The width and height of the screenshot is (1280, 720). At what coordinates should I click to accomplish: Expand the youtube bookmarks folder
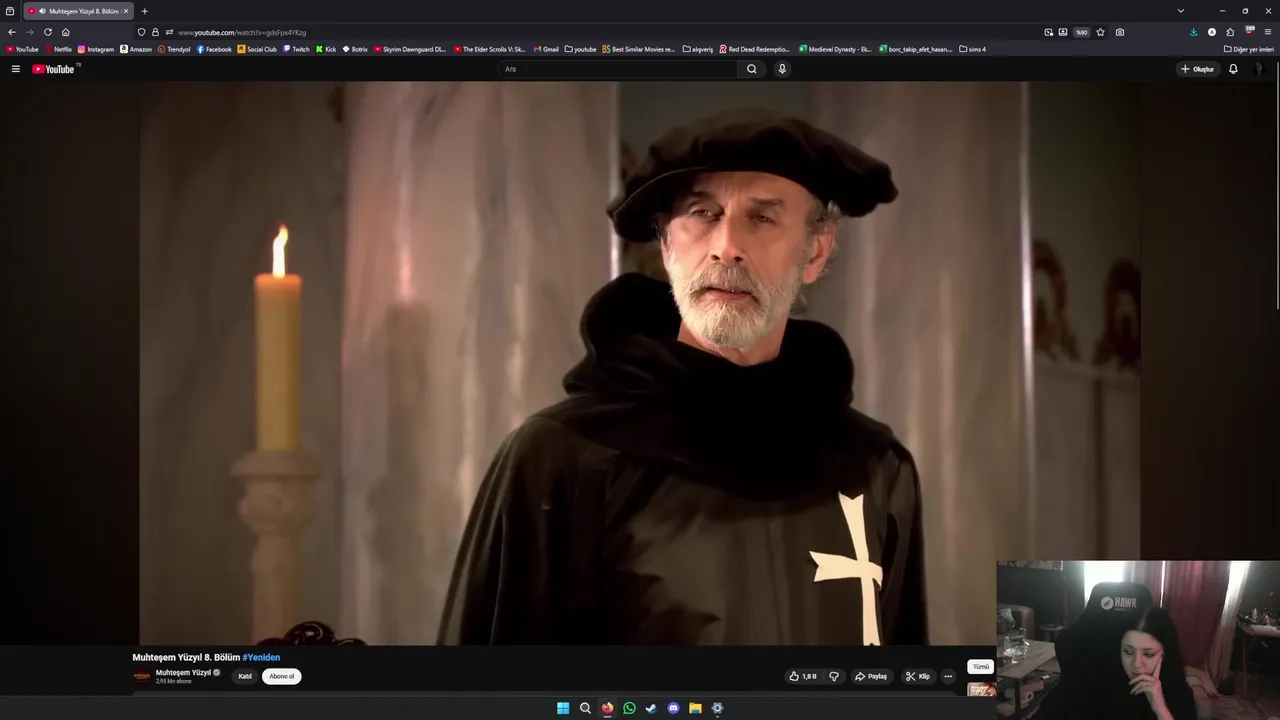click(x=581, y=49)
